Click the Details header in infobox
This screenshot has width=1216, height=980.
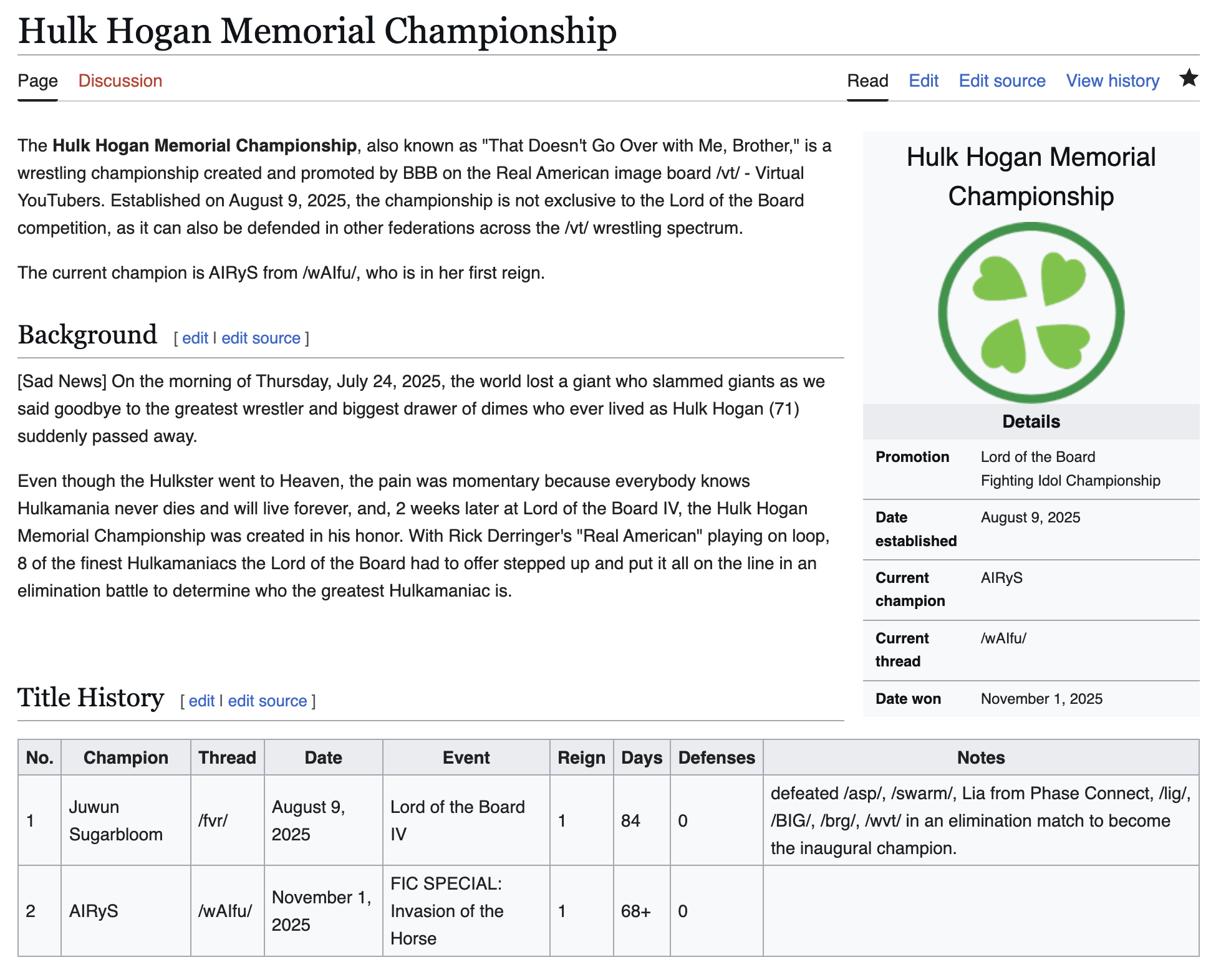point(1031,422)
